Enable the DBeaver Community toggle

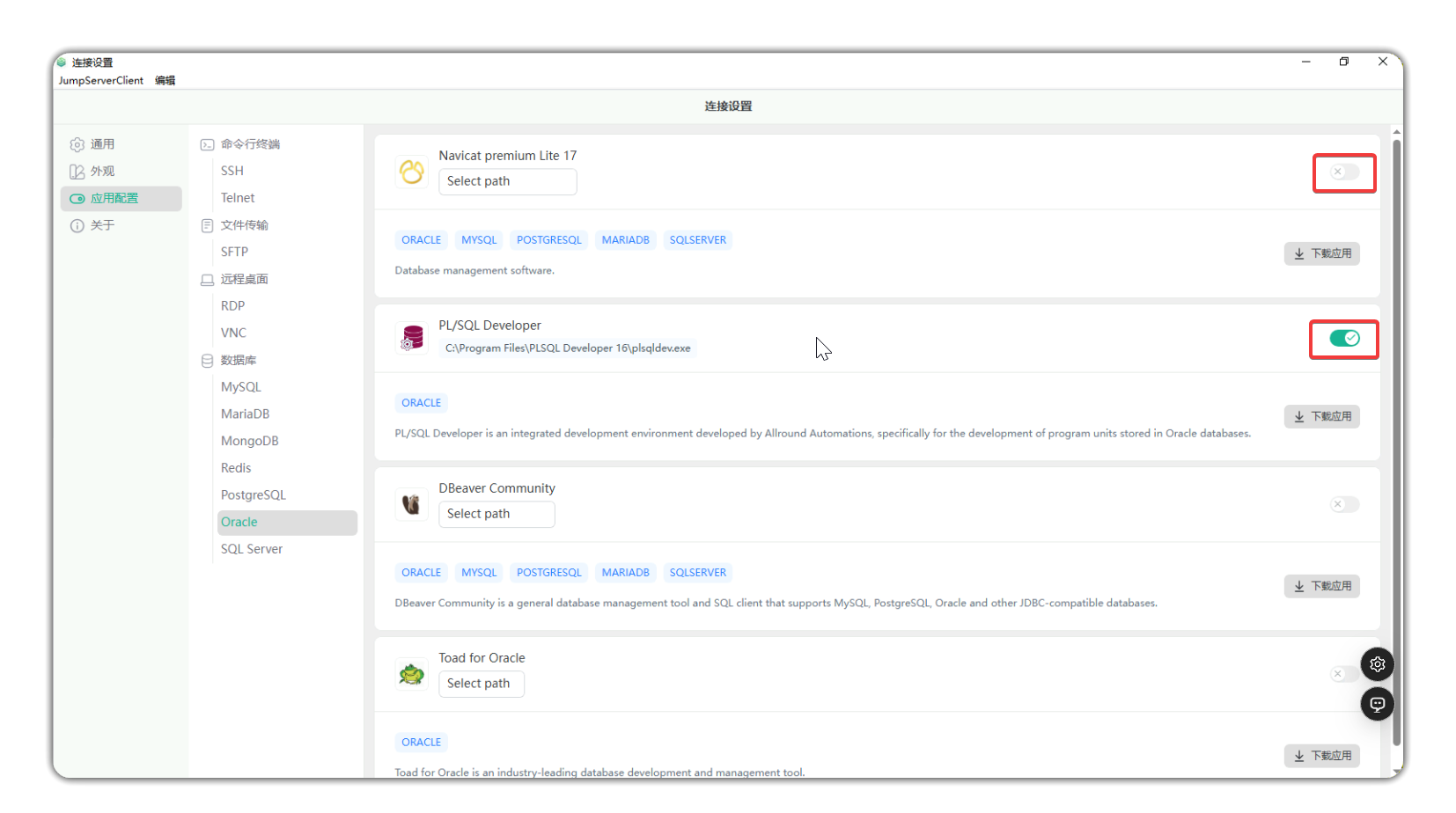pos(1343,504)
